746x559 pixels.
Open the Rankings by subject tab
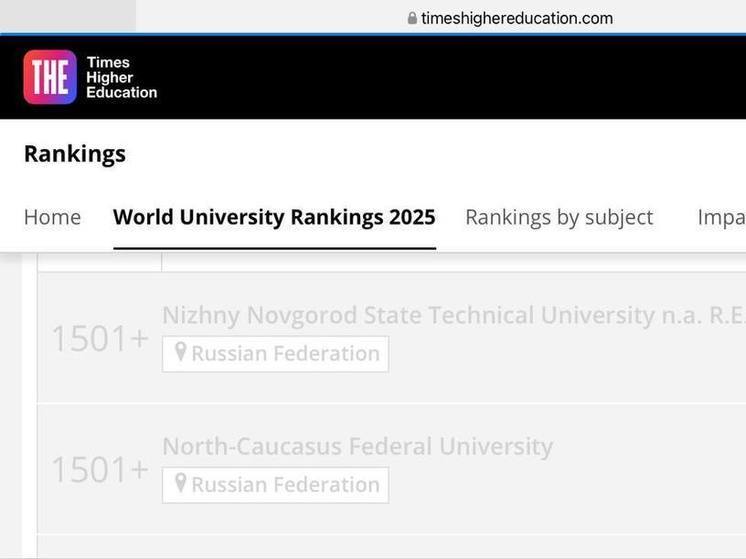[559, 217]
